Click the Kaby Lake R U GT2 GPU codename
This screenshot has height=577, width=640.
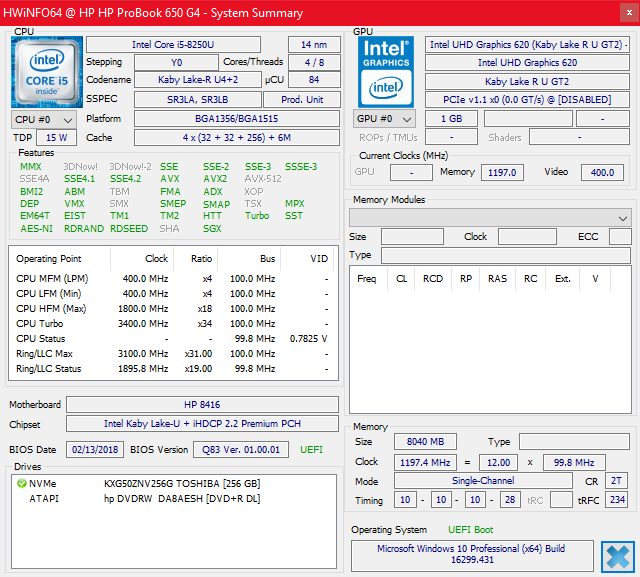click(x=527, y=82)
